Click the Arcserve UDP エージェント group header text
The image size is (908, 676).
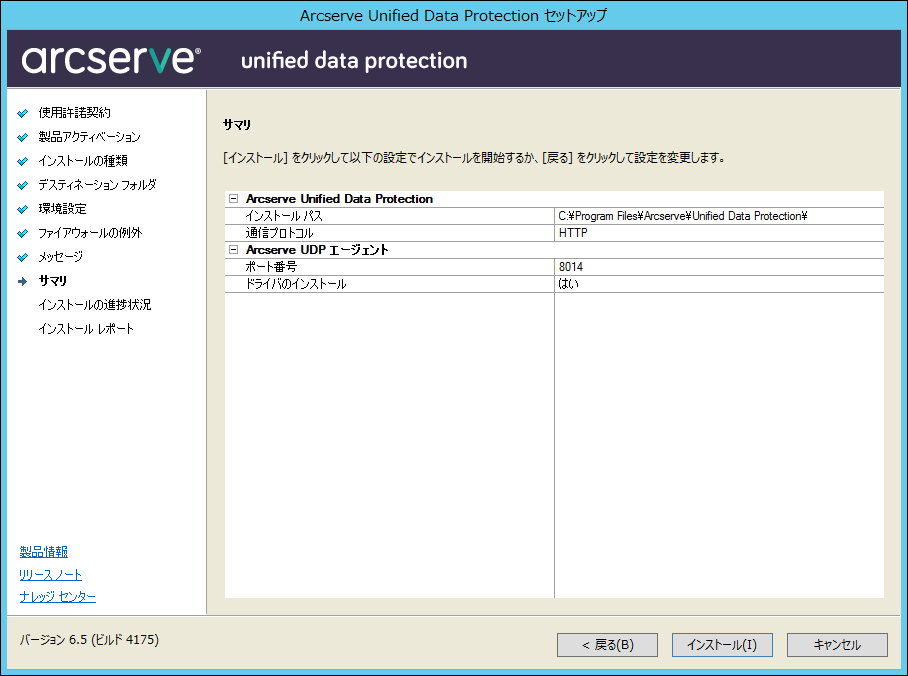tap(317, 250)
